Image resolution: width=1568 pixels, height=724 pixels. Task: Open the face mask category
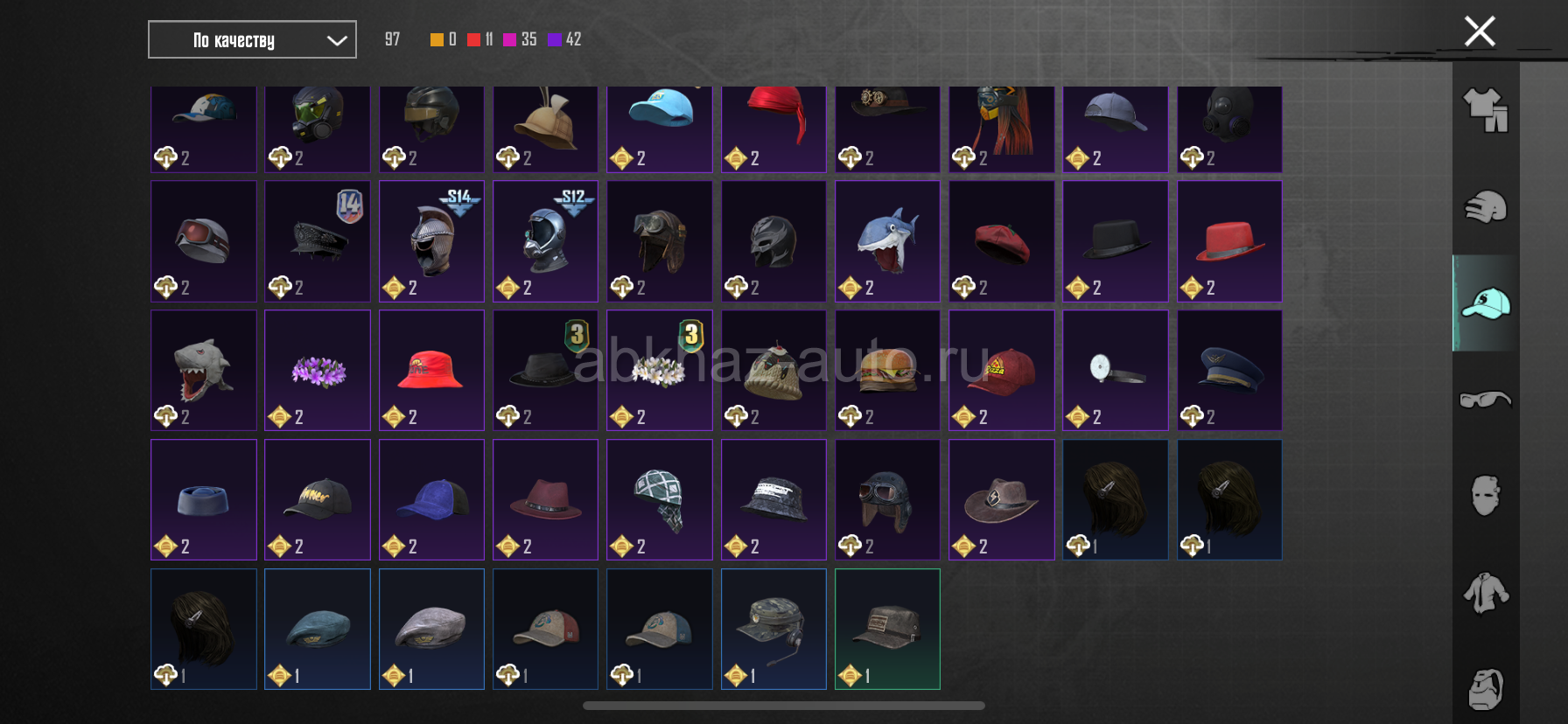[x=1486, y=496]
